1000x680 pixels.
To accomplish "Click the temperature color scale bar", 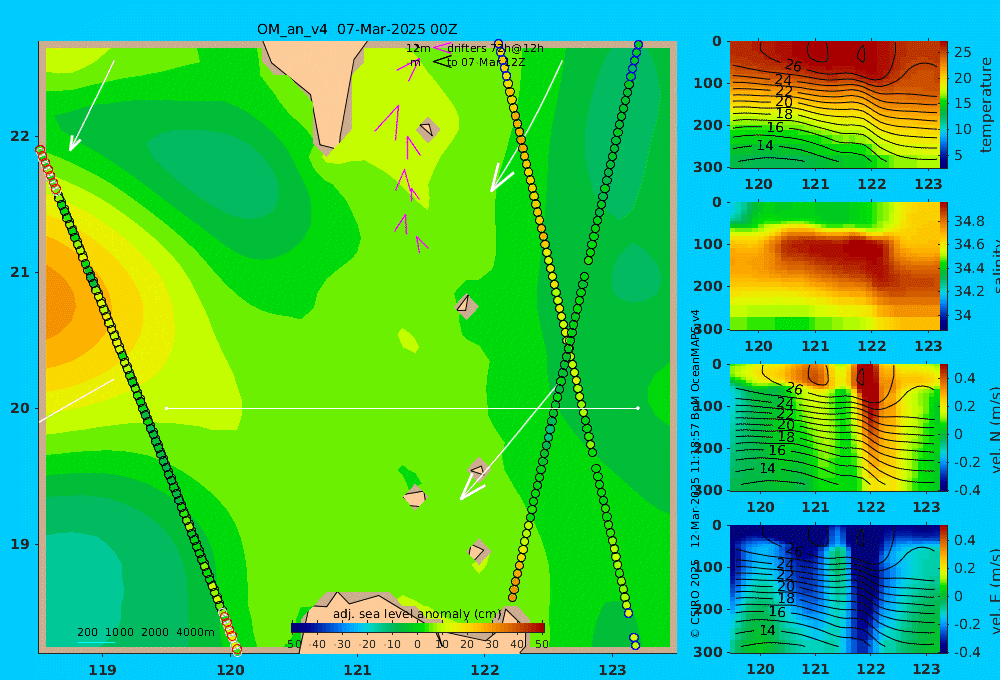I will (944, 105).
